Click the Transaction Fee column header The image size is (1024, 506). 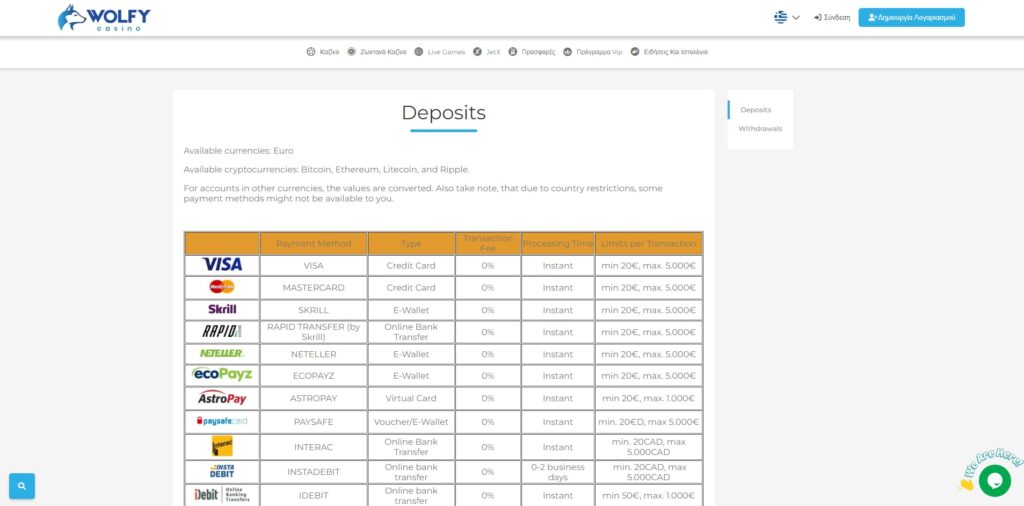pos(488,243)
